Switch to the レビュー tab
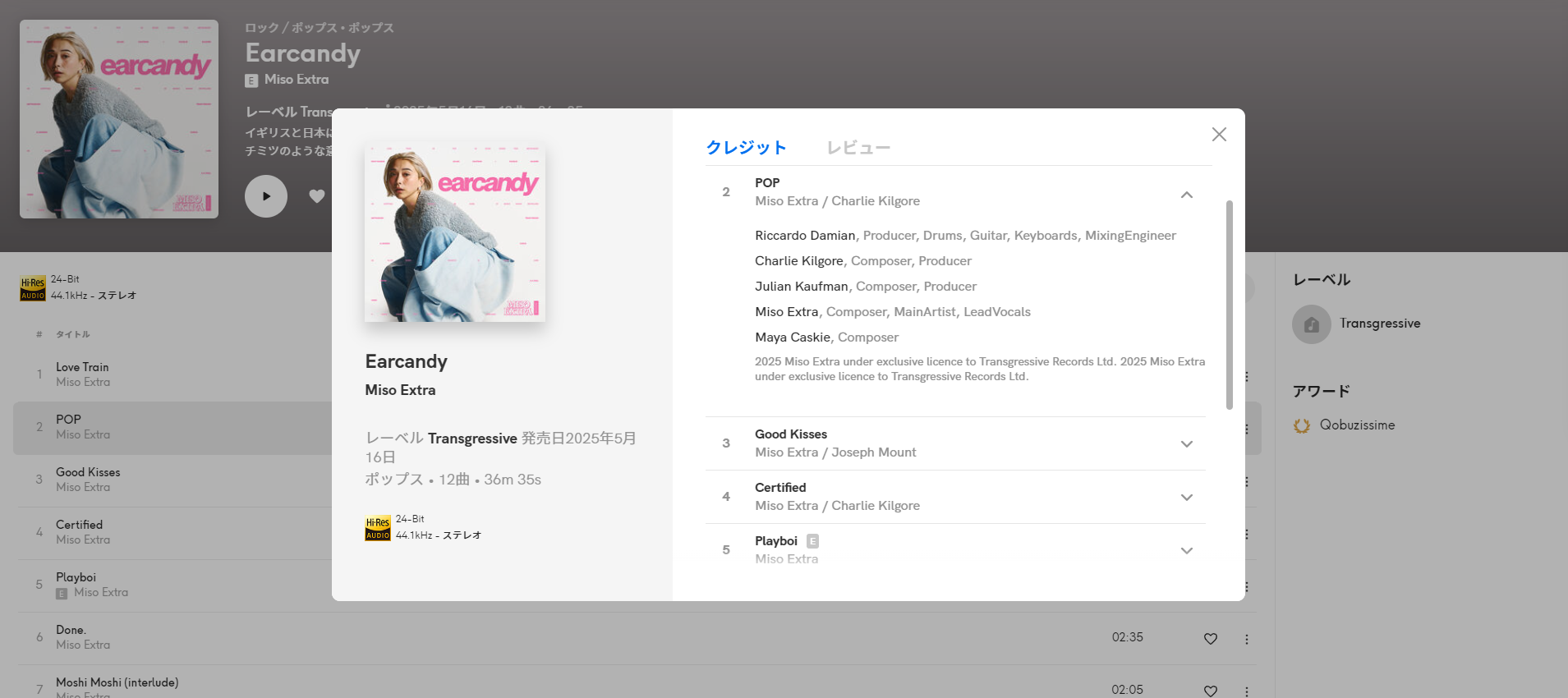The width and height of the screenshot is (1568, 698). [x=858, y=148]
